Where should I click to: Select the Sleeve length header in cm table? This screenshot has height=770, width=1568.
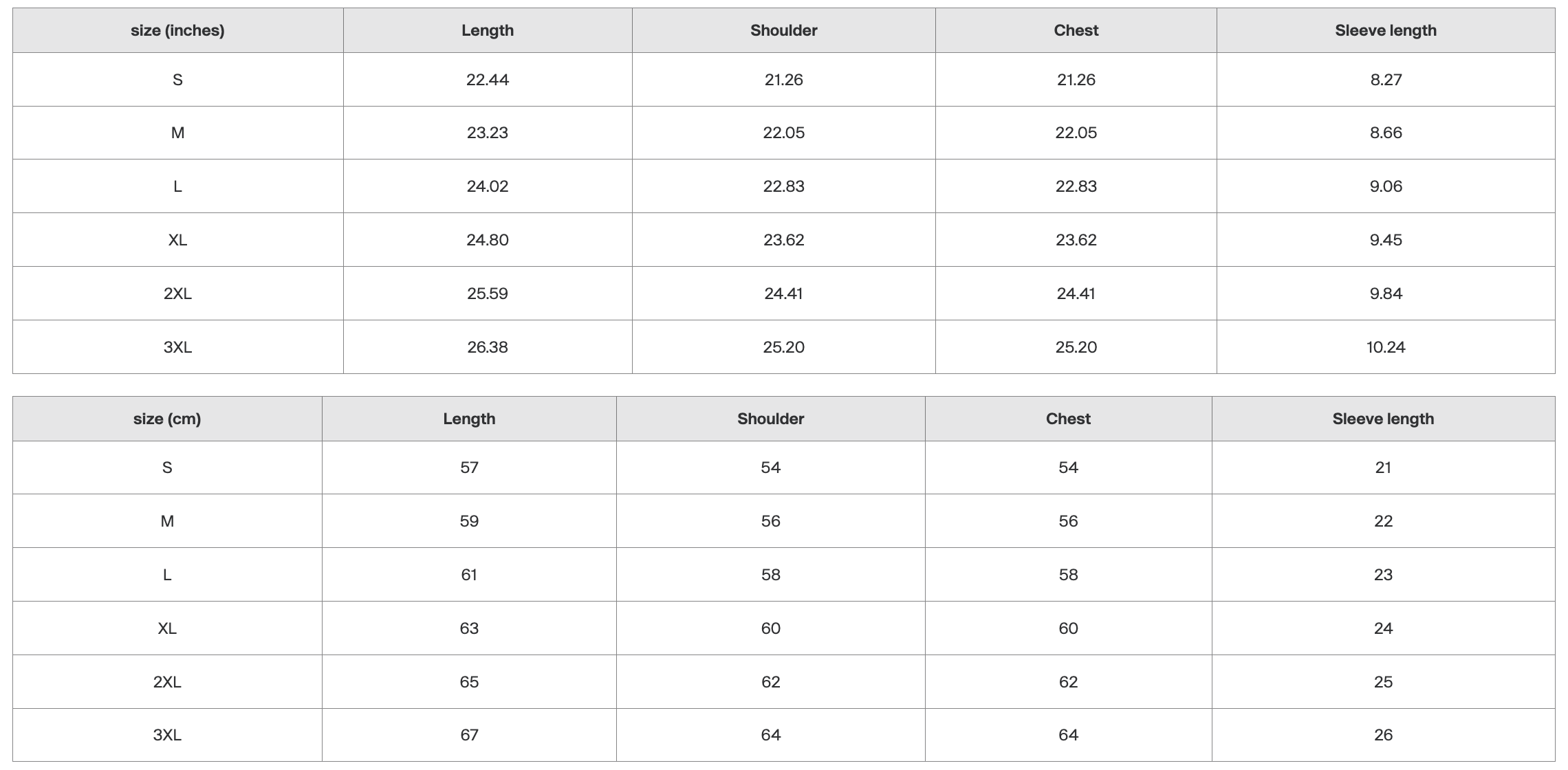[1383, 419]
